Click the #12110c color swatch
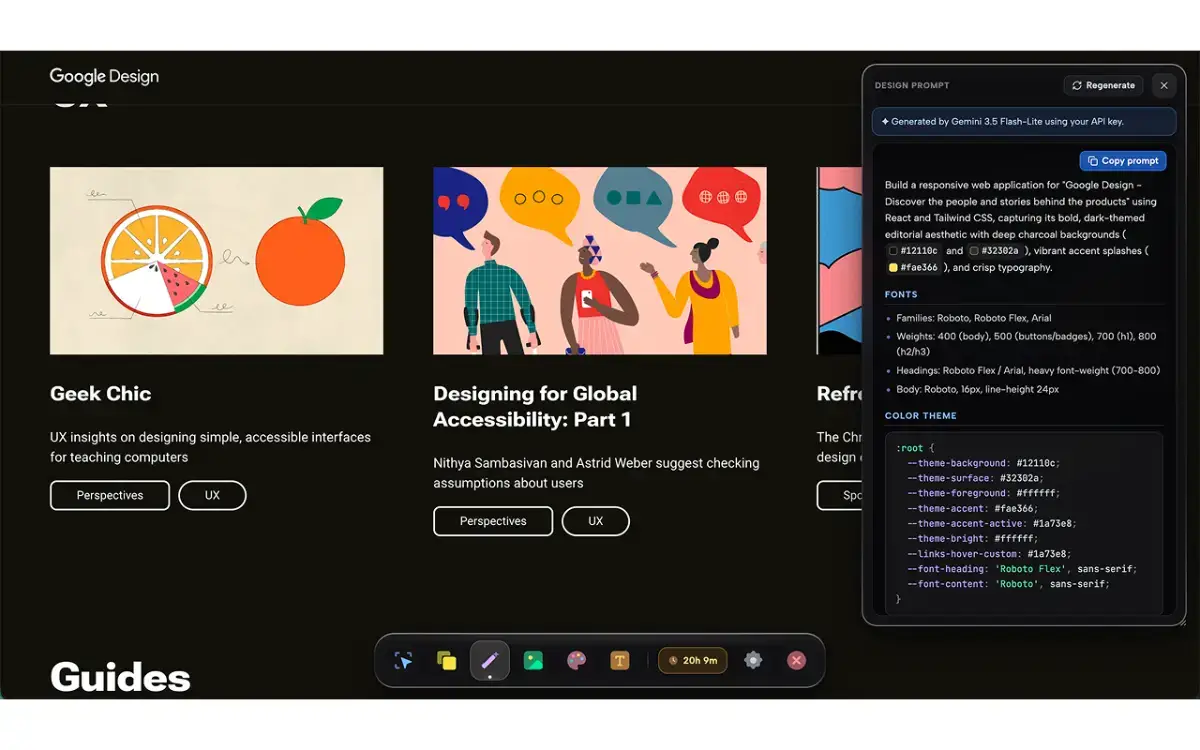Image resolution: width=1200 pixels, height=750 pixels. [893, 251]
